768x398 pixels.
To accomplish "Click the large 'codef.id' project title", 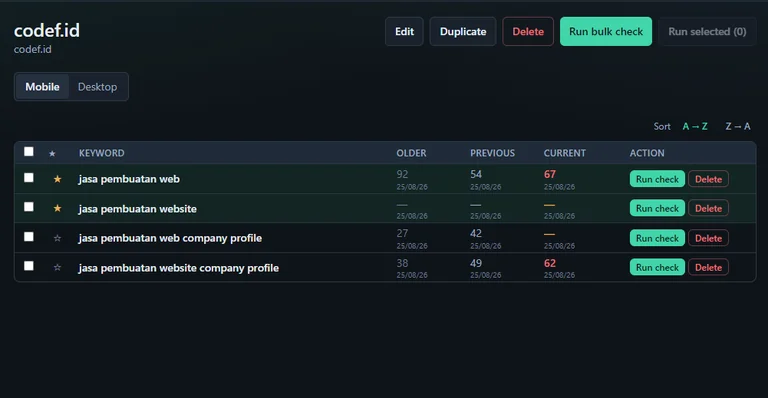I will tap(47, 30).
